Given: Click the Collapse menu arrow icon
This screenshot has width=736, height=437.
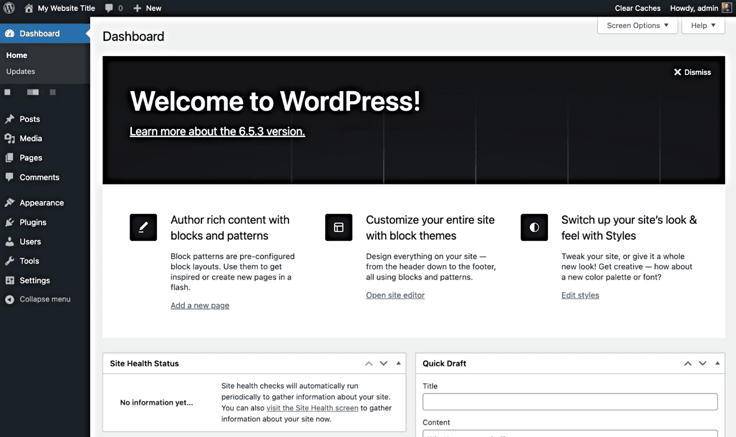Looking at the screenshot, I should click(x=9, y=299).
